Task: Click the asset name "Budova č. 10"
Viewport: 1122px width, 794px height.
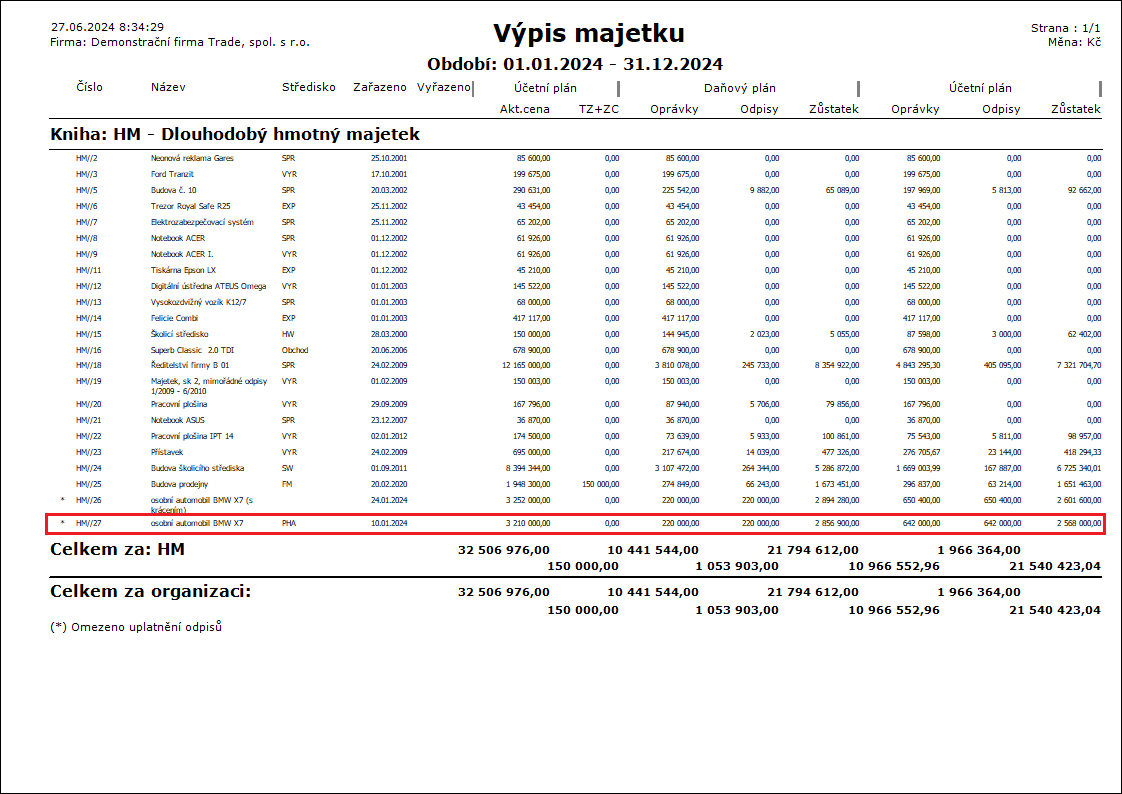Action: click(x=173, y=190)
